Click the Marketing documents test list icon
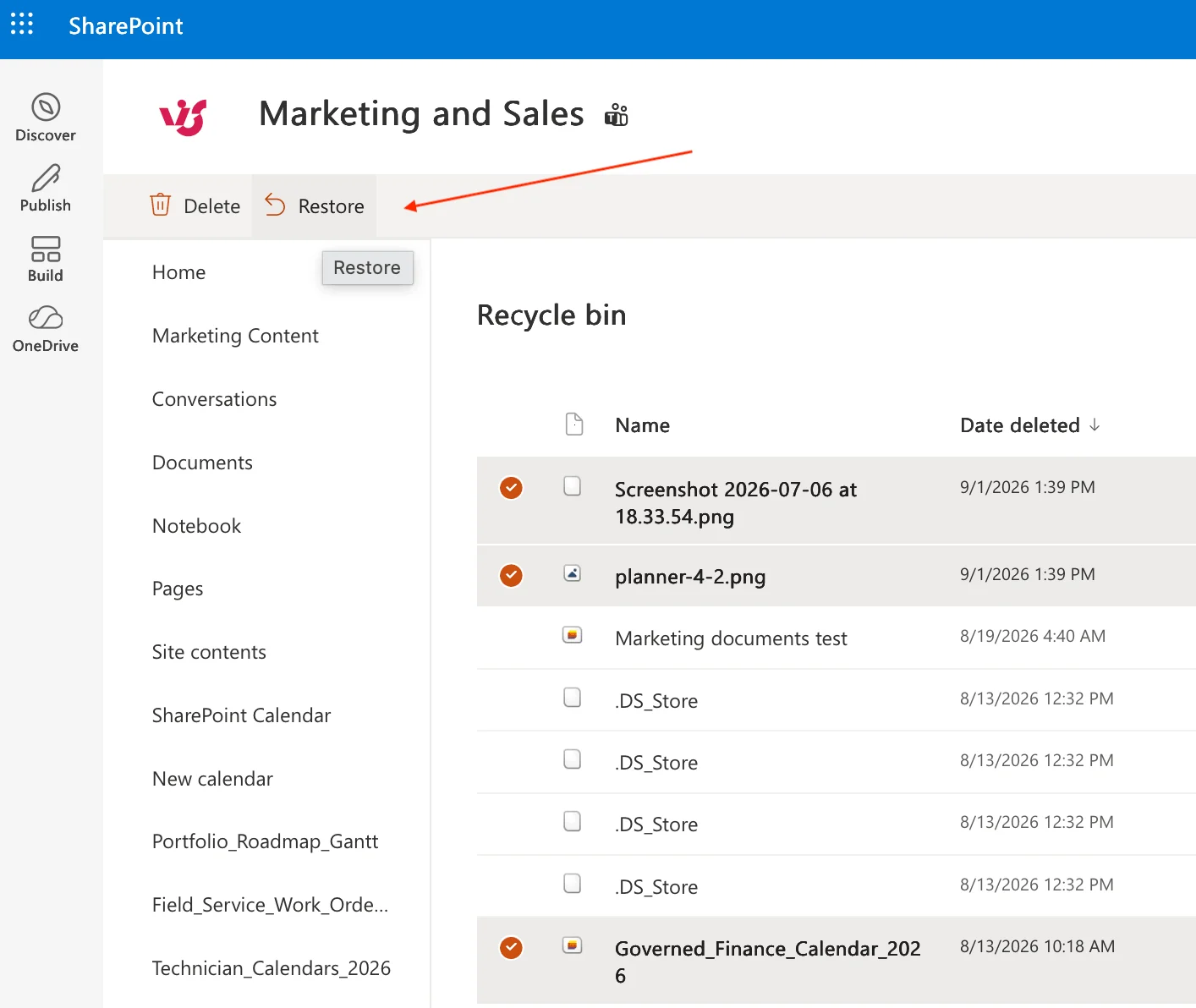This screenshot has height=1008, width=1196. [x=573, y=634]
